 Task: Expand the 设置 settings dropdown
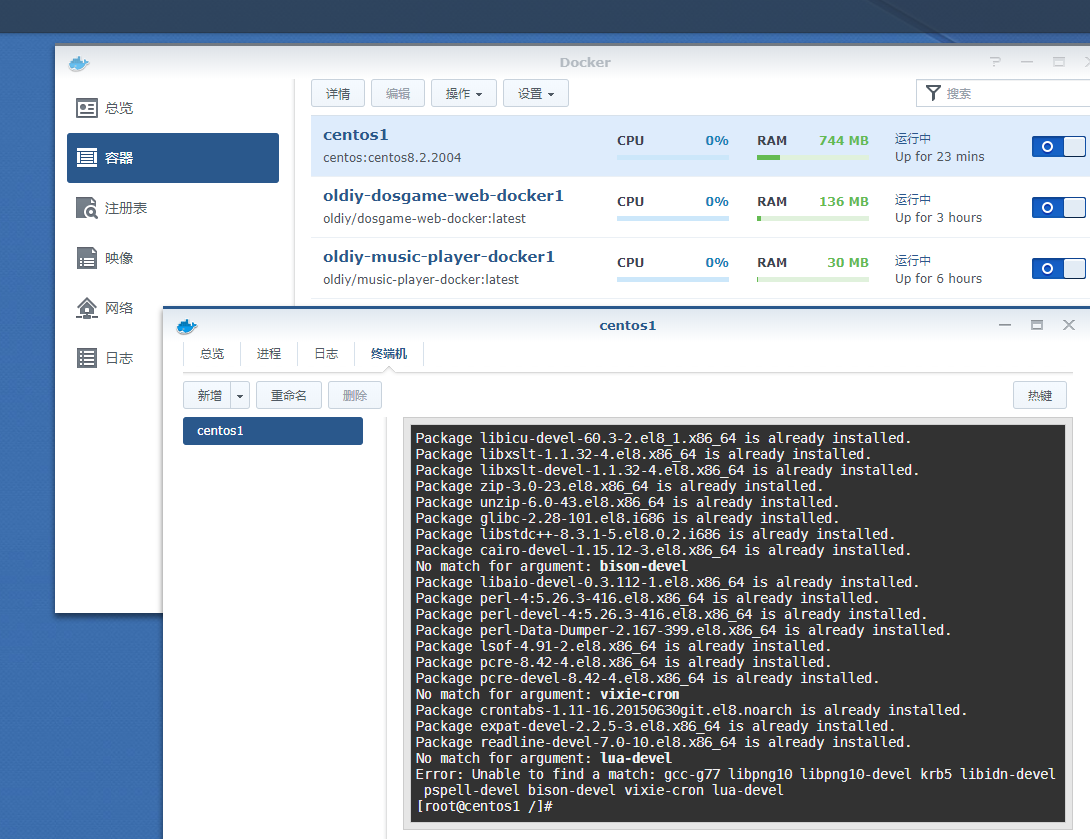[x=536, y=93]
